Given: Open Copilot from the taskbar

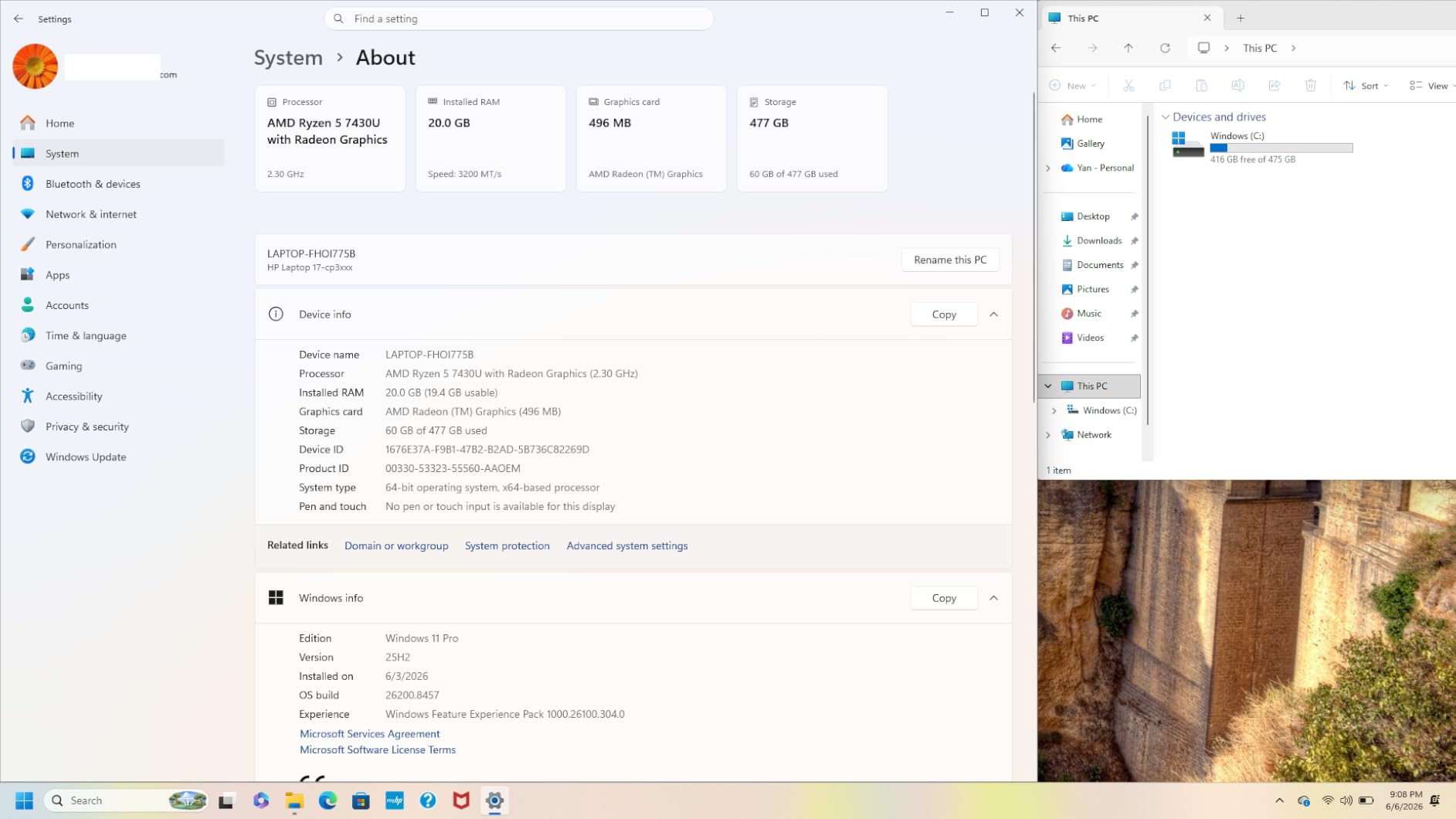Looking at the screenshot, I should (x=261, y=800).
